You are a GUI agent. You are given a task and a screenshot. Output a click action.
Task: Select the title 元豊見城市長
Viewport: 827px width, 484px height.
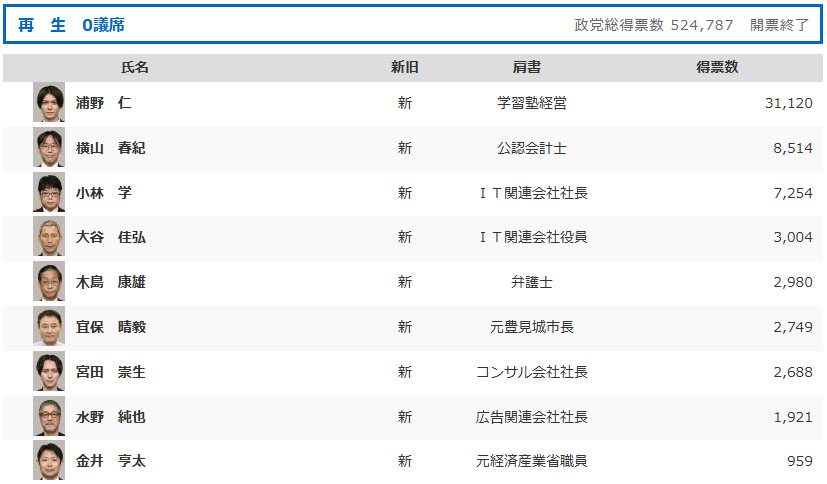click(x=532, y=327)
